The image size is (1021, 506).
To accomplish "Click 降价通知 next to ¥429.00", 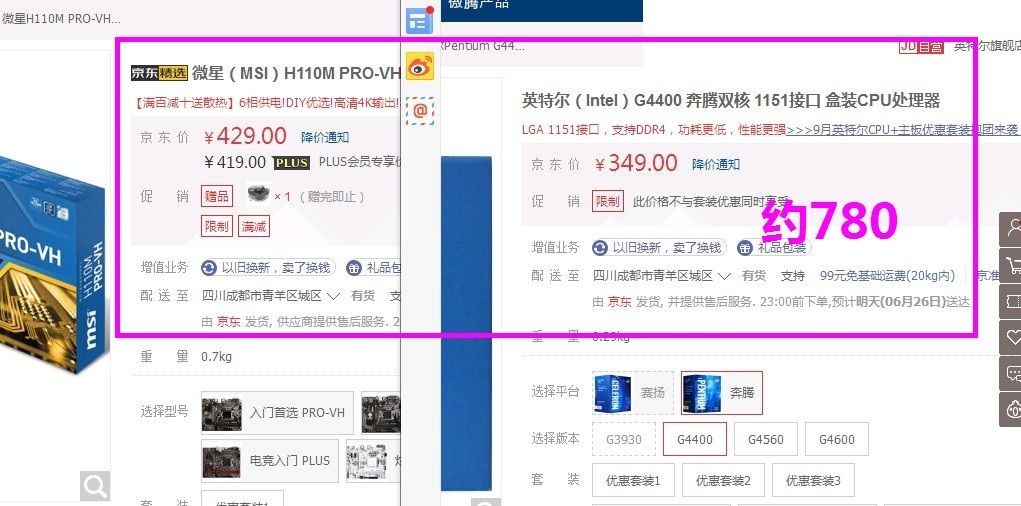I will tap(325, 137).
